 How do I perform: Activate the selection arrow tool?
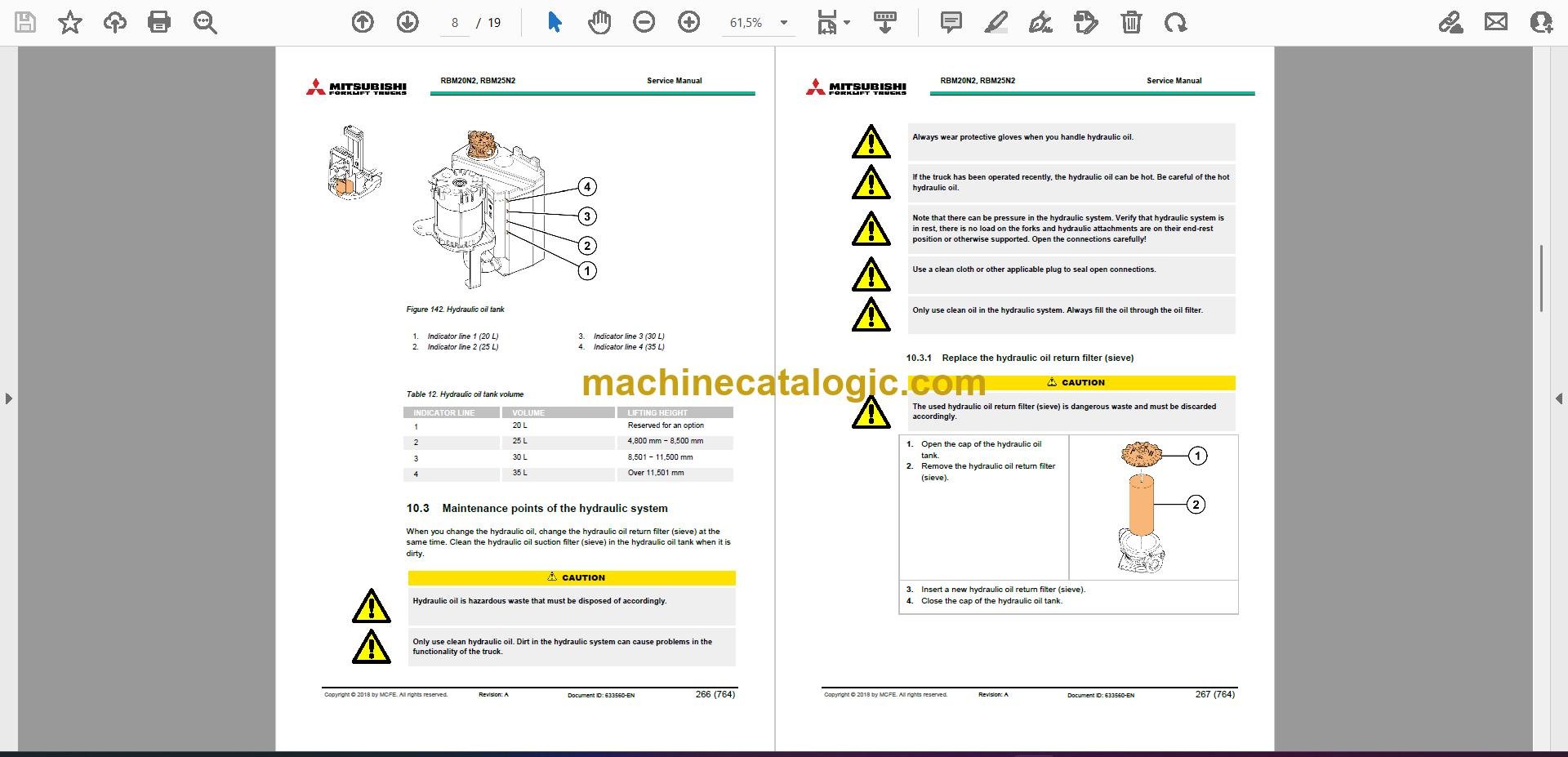(x=555, y=22)
